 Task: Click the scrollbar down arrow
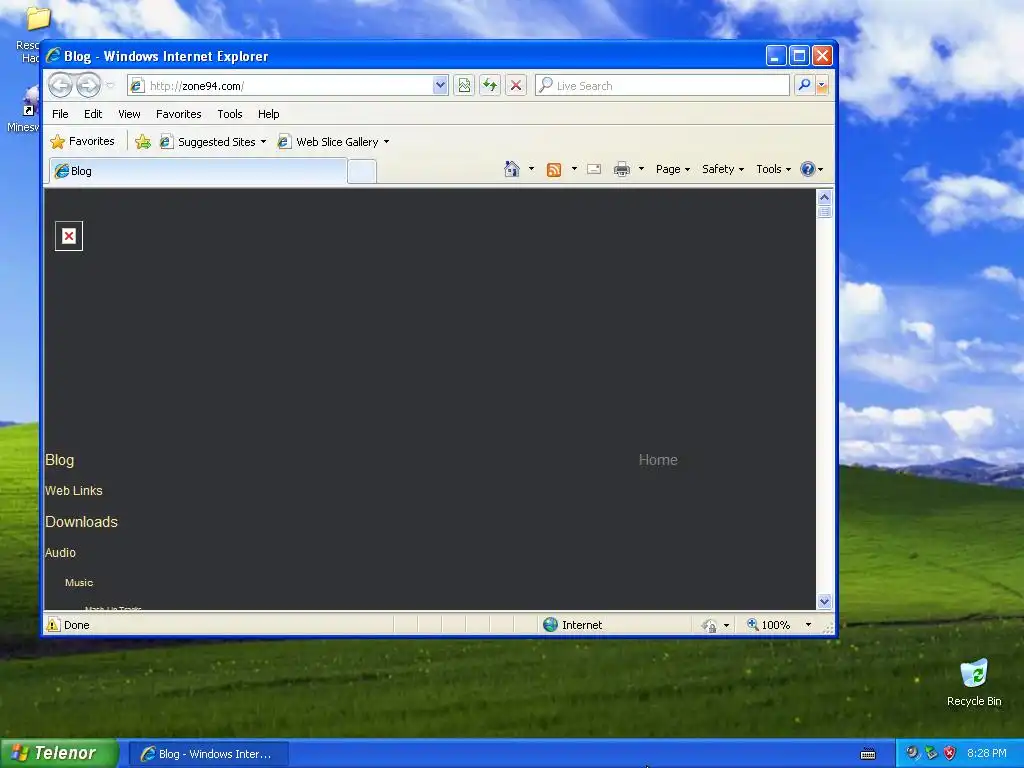[x=824, y=601]
